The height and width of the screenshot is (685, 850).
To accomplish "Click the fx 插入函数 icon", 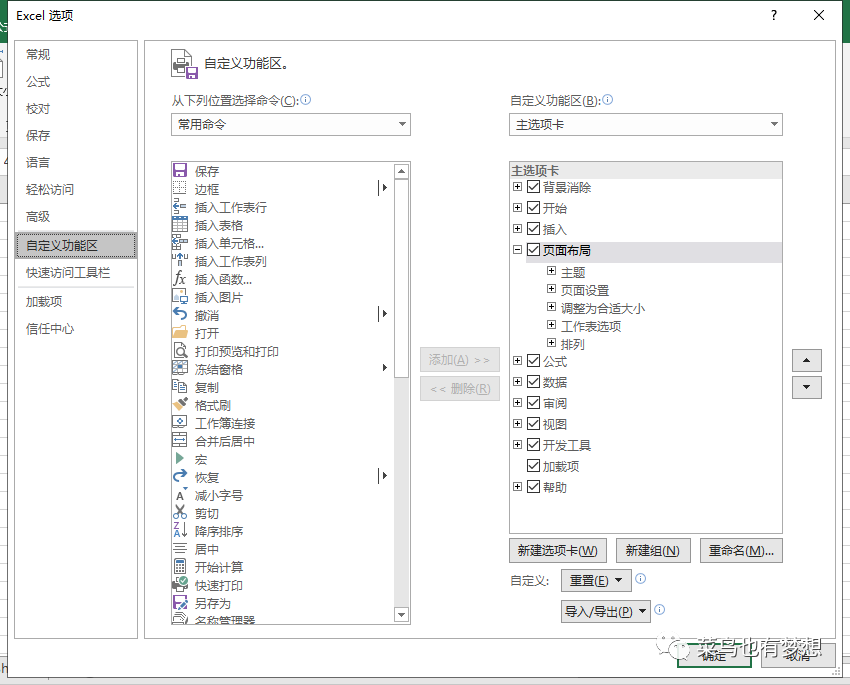I will pos(180,279).
